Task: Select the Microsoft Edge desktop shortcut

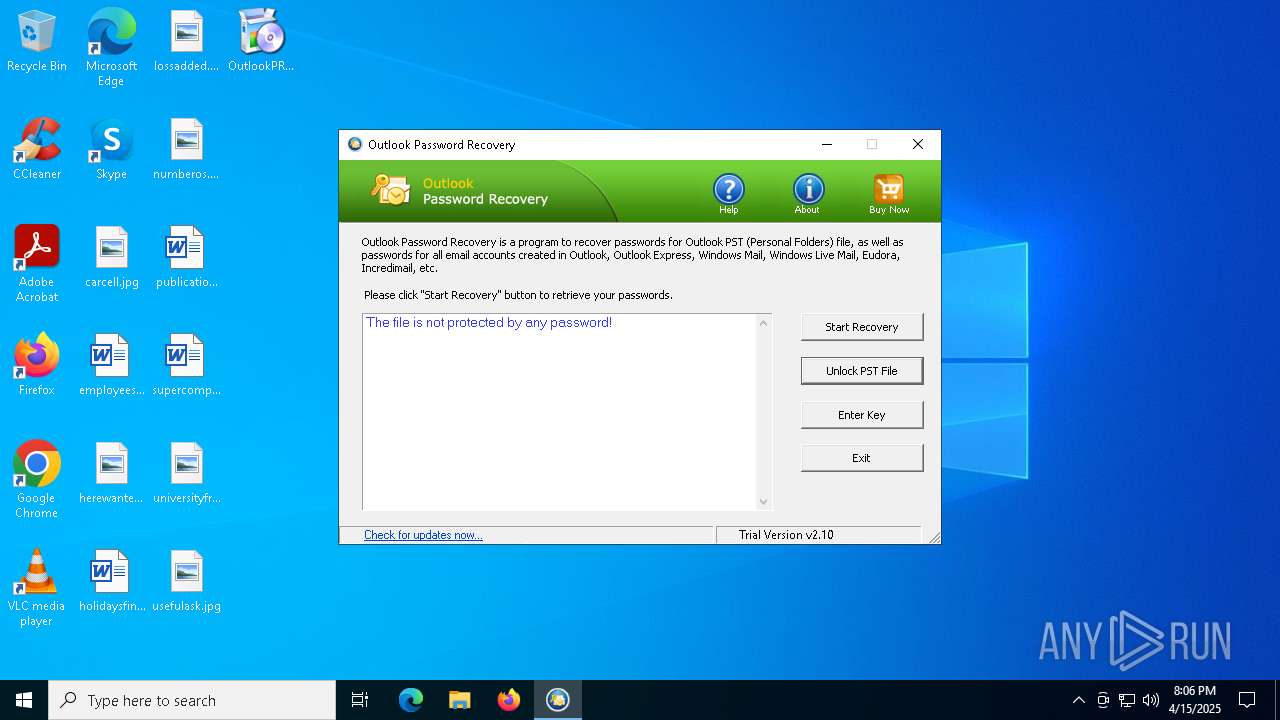Action: point(111,48)
